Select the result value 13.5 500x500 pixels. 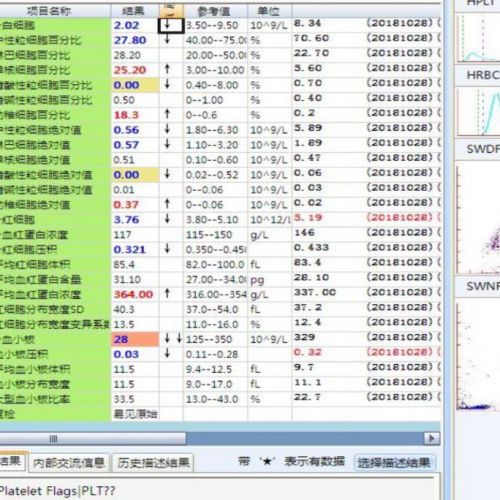(x=124, y=324)
